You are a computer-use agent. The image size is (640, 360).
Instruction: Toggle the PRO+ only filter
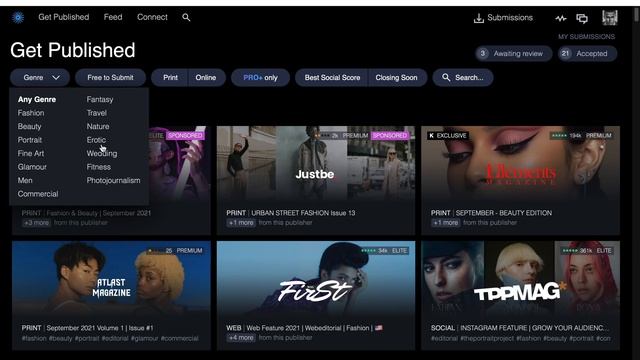point(260,78)
